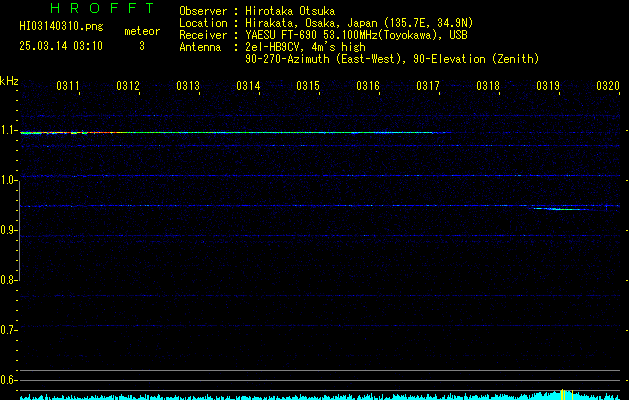
Task: Click the HROFFT title text
Action: click(x=103, y=8)
